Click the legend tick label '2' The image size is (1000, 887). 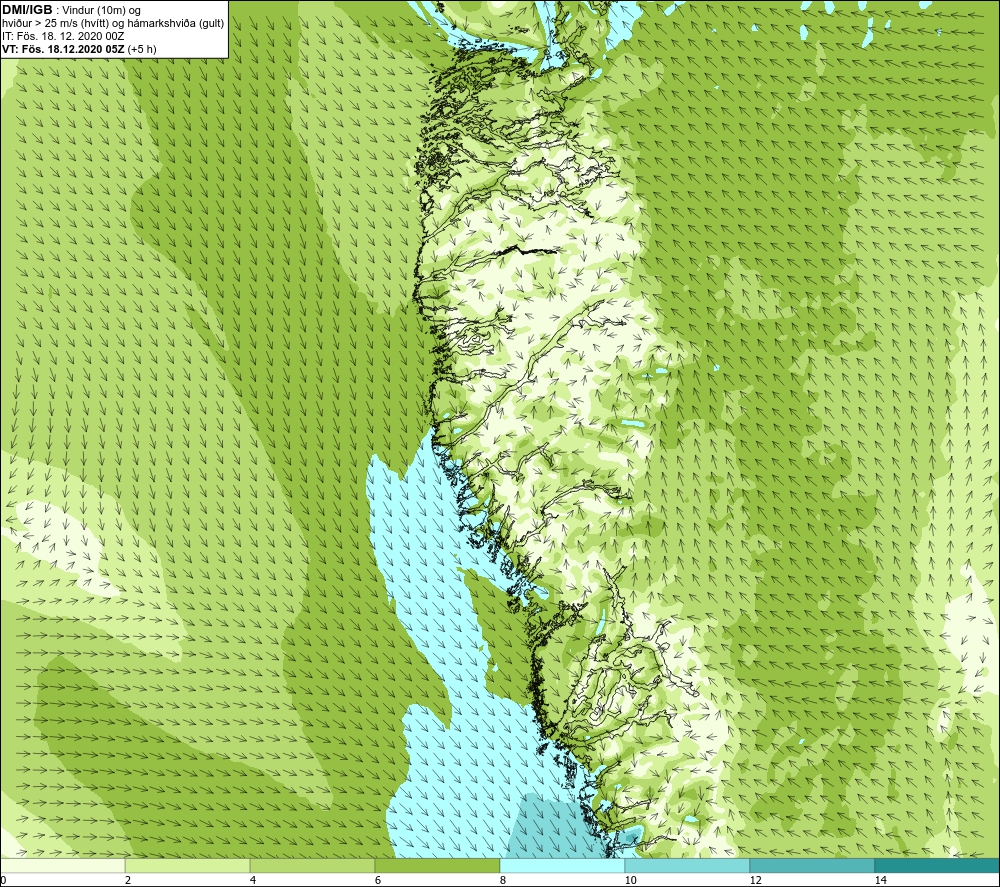click(128, 880)
